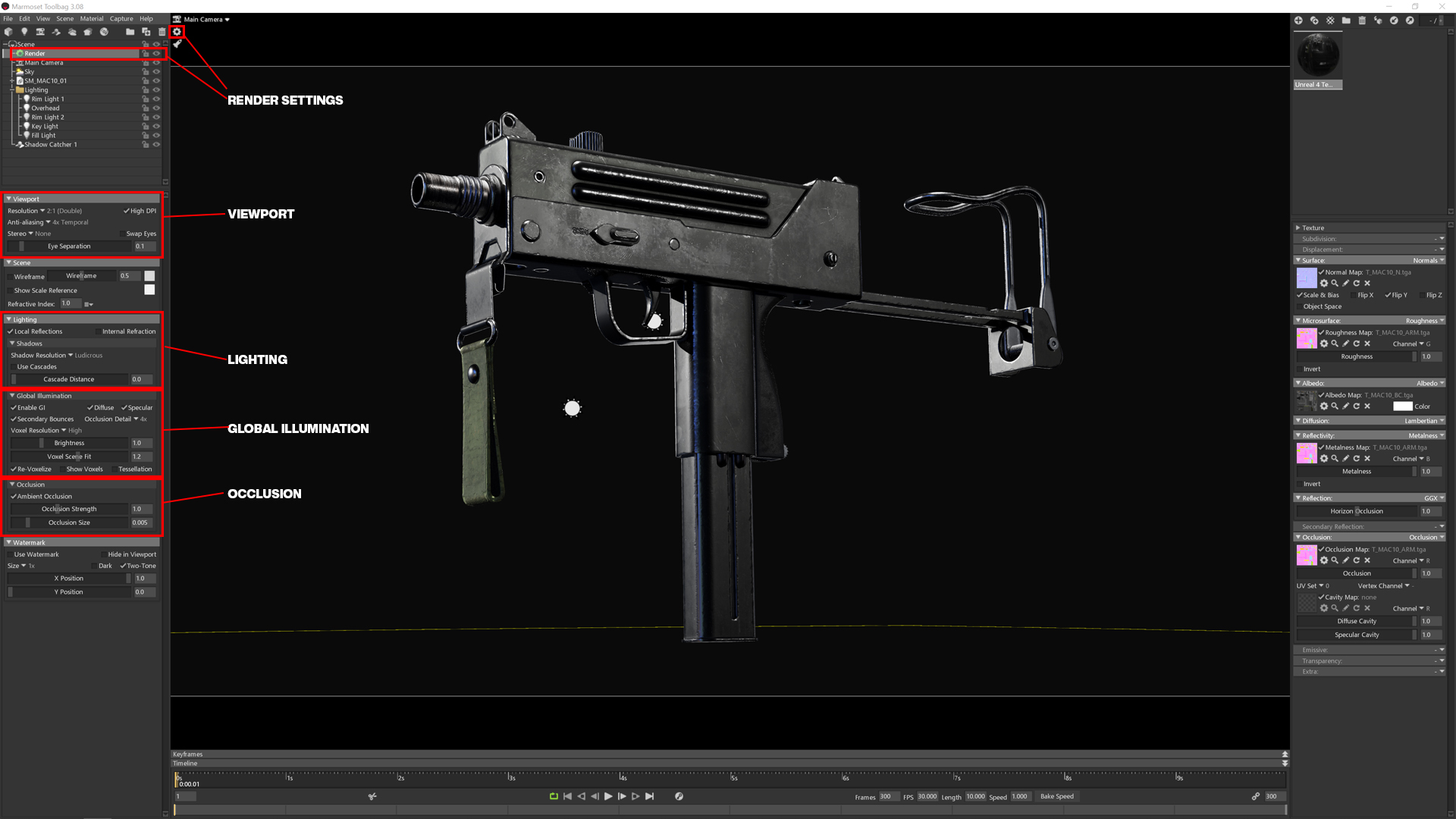Open Voxel Resolution dropdown
Screen dimensions: 1456x819
39,431
